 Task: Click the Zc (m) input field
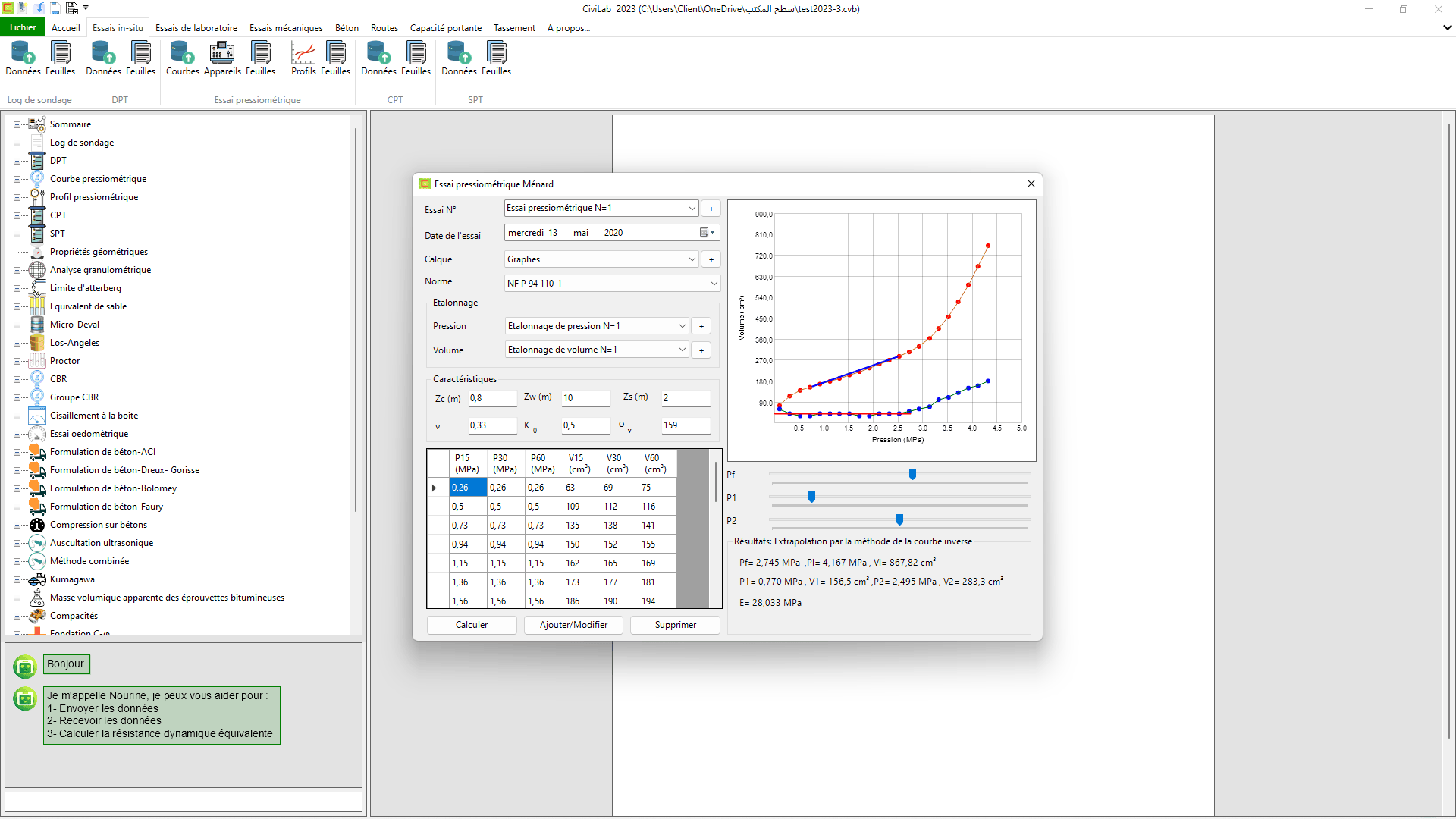(x=492, y=398)
